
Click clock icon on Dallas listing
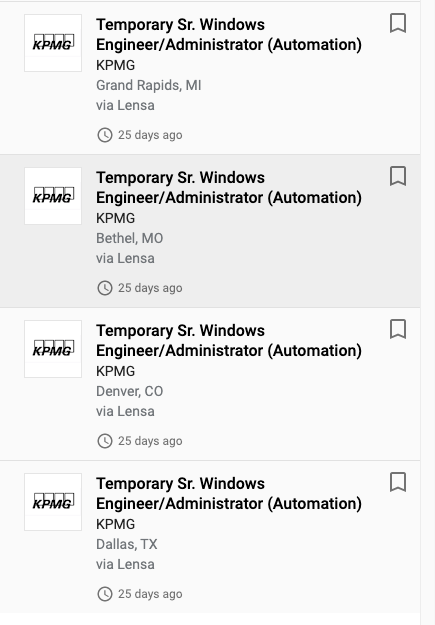tap(105, 594)
